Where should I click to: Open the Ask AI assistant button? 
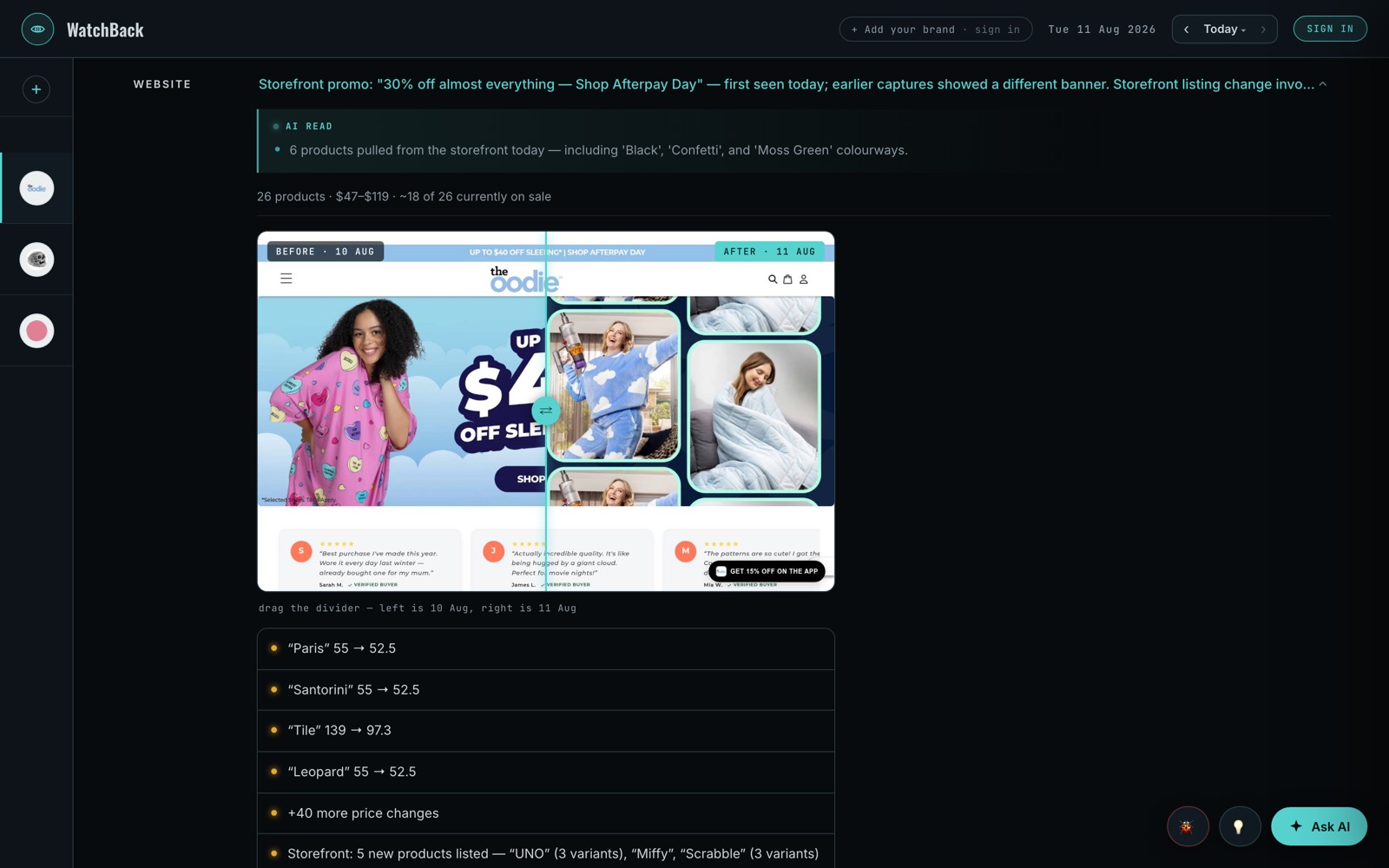click(1319, 826)
